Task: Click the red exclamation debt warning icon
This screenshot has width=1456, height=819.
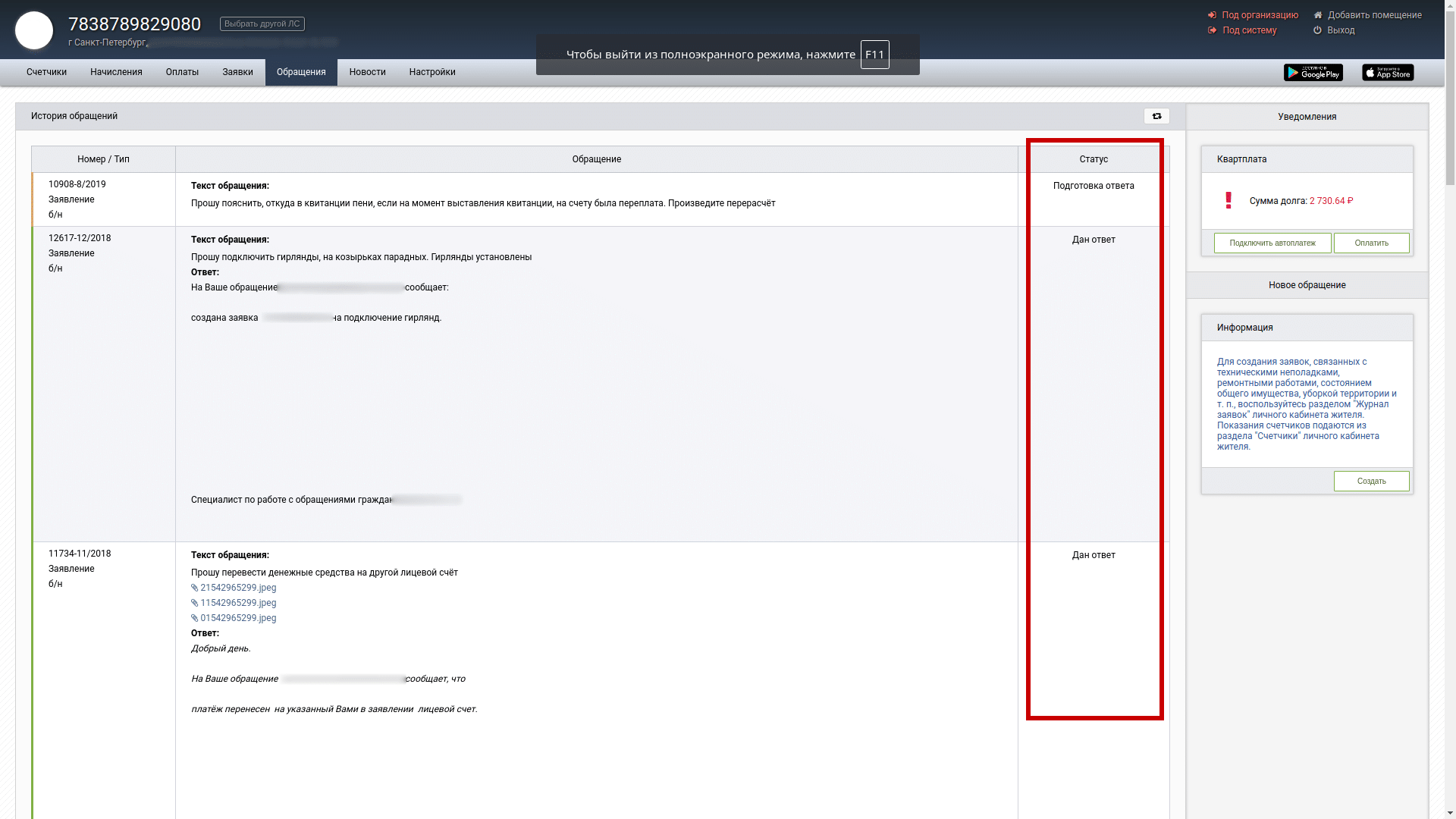Action: [x=1228, y=200]
